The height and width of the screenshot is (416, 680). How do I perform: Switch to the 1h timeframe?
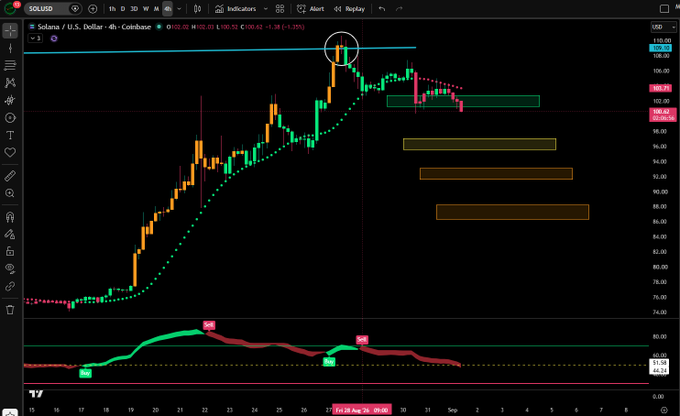pos(112,9)
